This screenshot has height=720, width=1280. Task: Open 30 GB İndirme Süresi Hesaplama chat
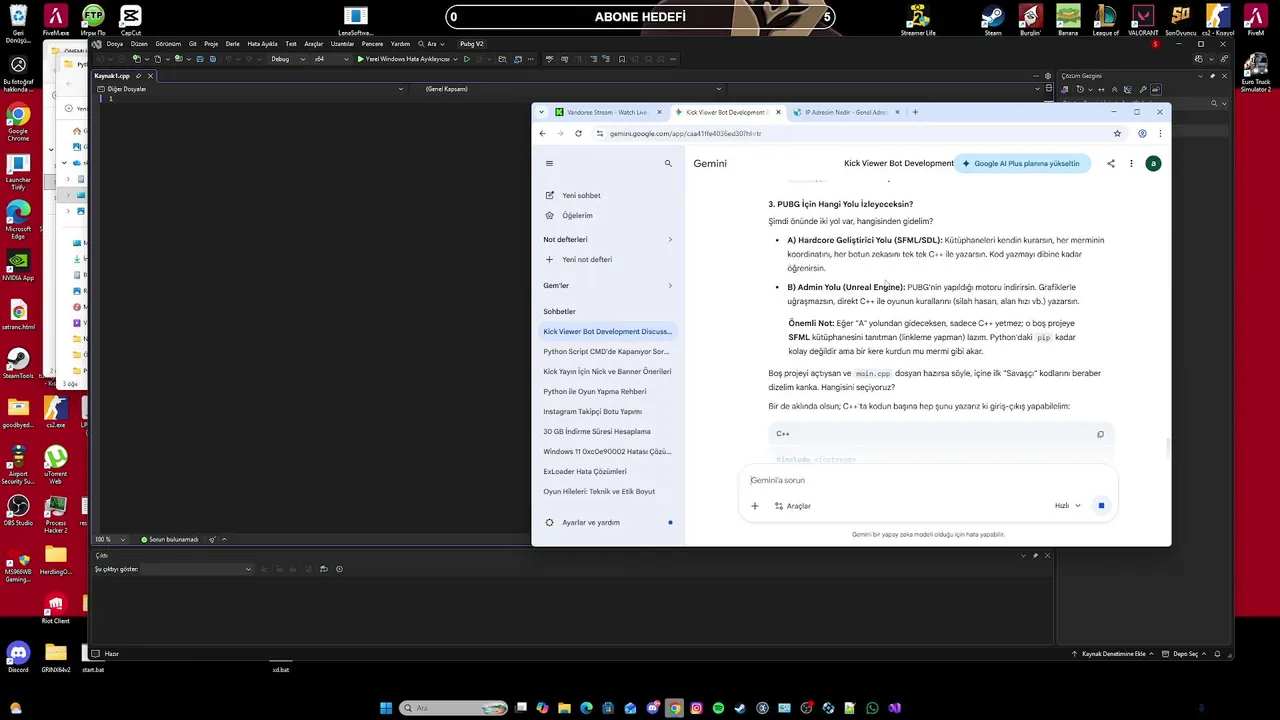point(608,431)
